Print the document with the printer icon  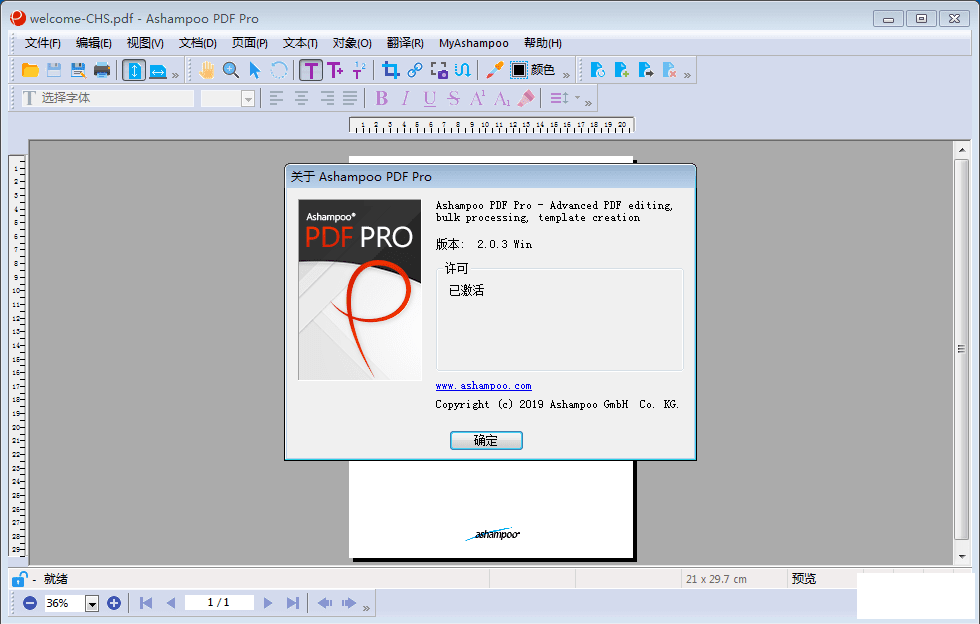click(102, 70)
